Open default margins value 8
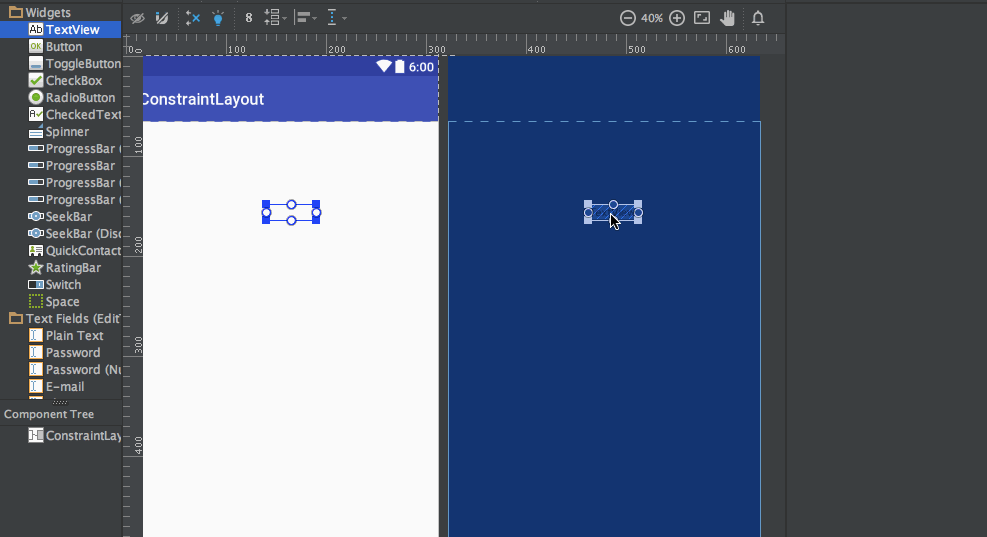 (249, 18)
